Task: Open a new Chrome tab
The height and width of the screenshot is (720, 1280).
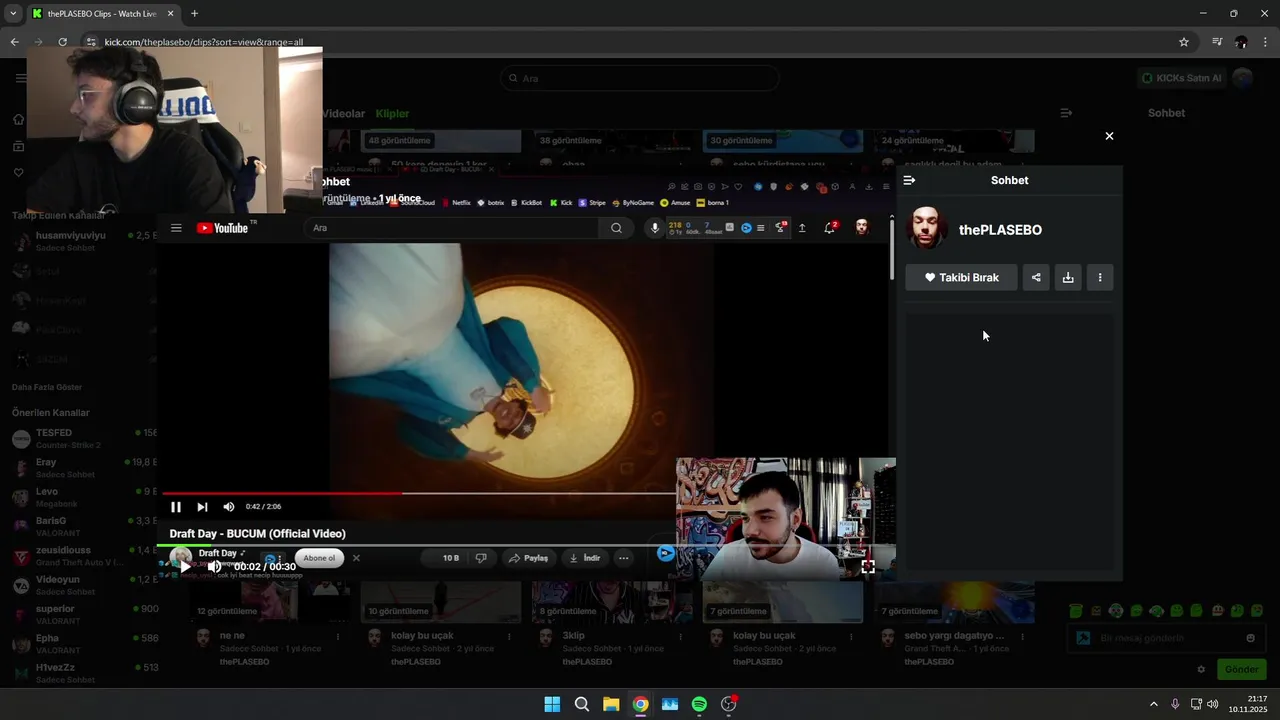Action: tap(194, 14)
